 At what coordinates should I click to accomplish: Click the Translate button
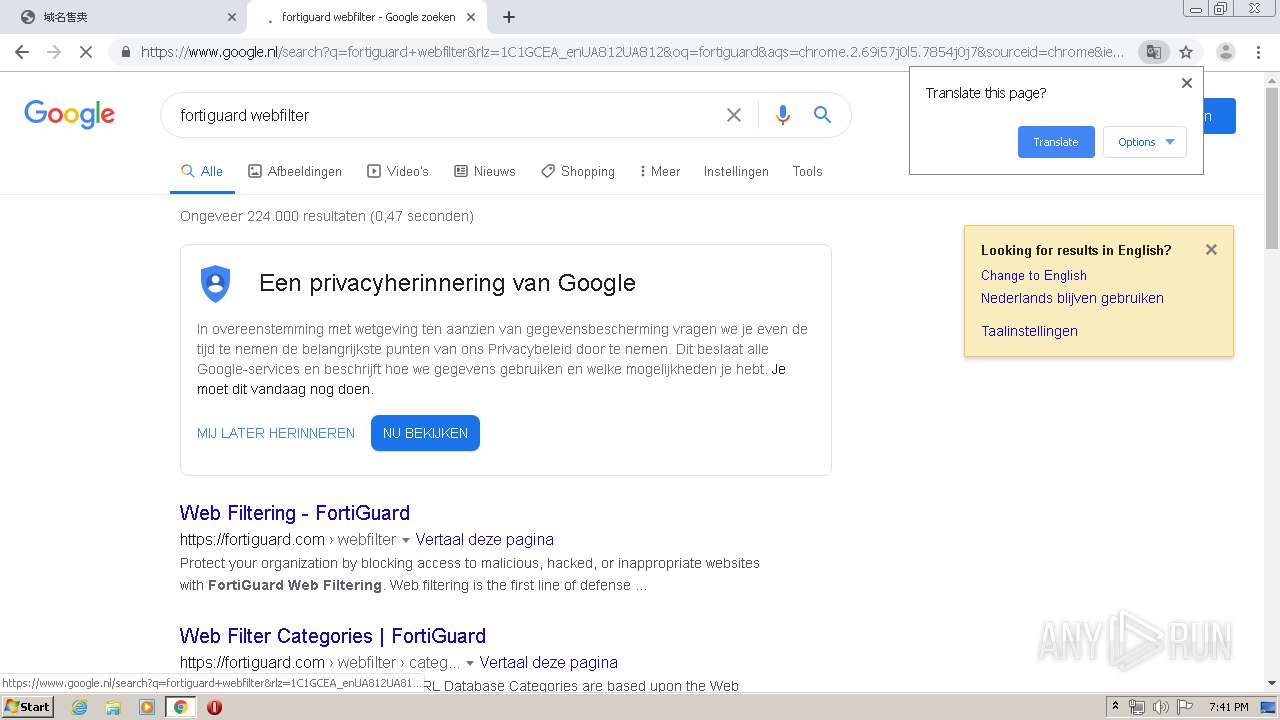(1056, 142)
